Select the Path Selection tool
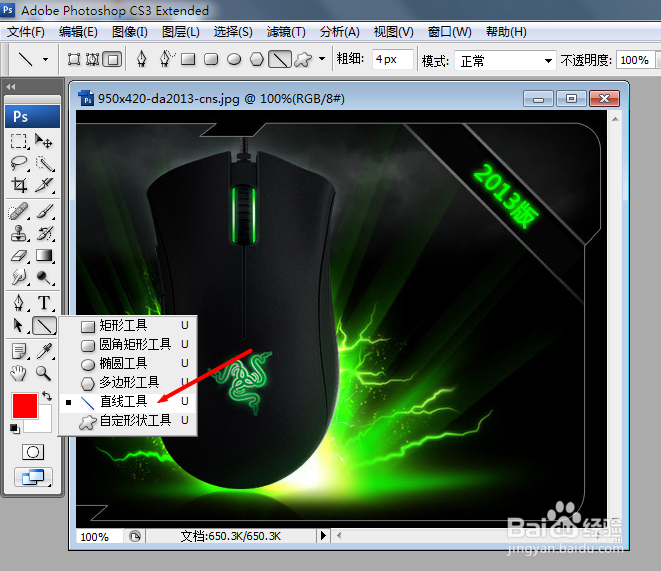The width and height of the screenshot is (661, 571). click(x=19, y=325)
